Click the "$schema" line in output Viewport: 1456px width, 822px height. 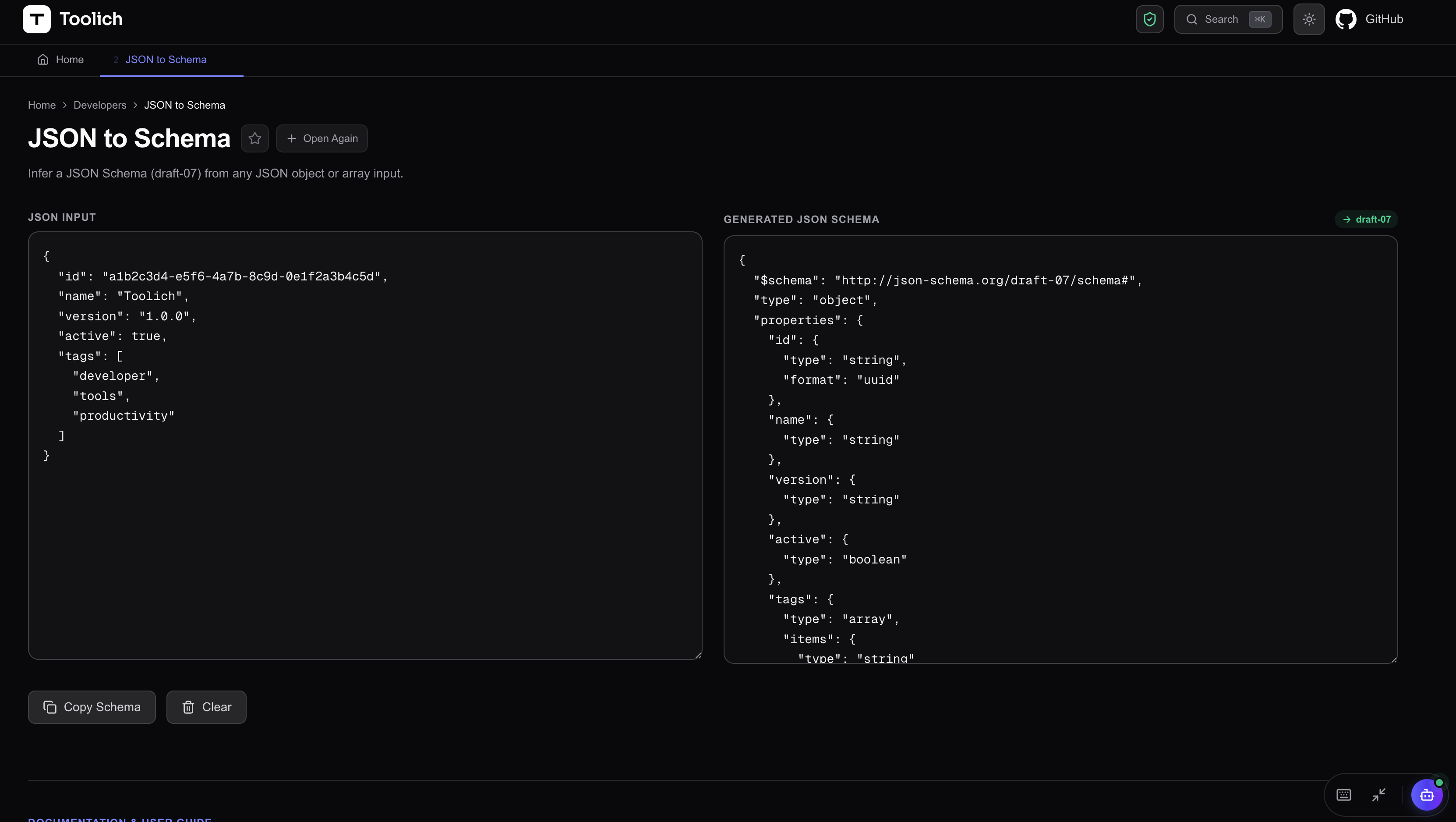948,280
